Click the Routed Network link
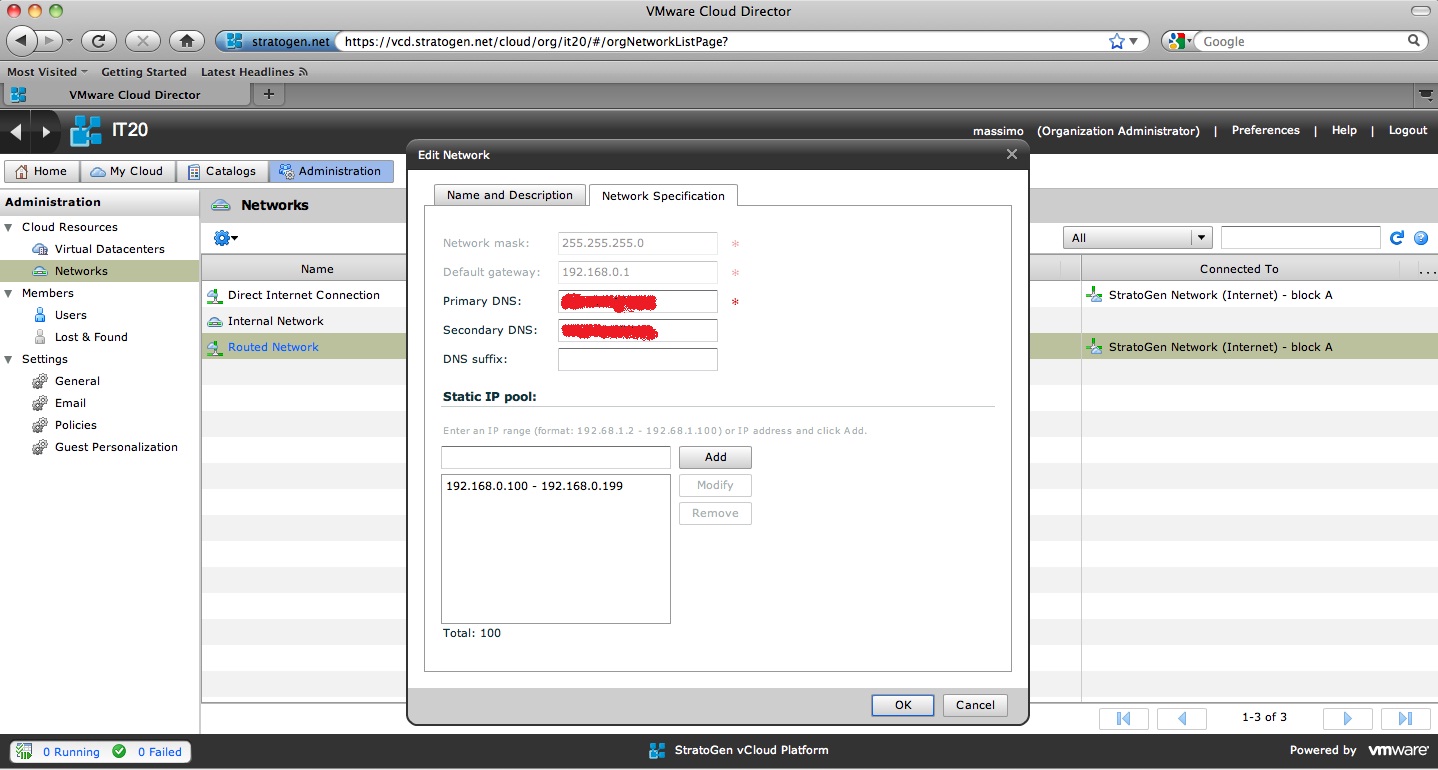 pos(273,347)
